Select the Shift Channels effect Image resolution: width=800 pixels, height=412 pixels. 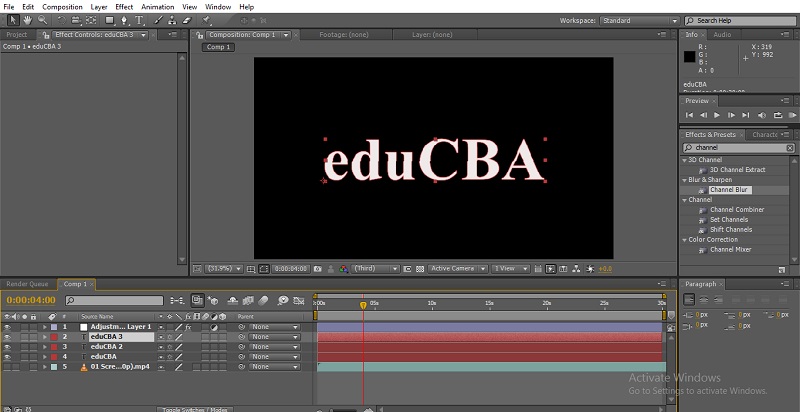pos(731,229)
